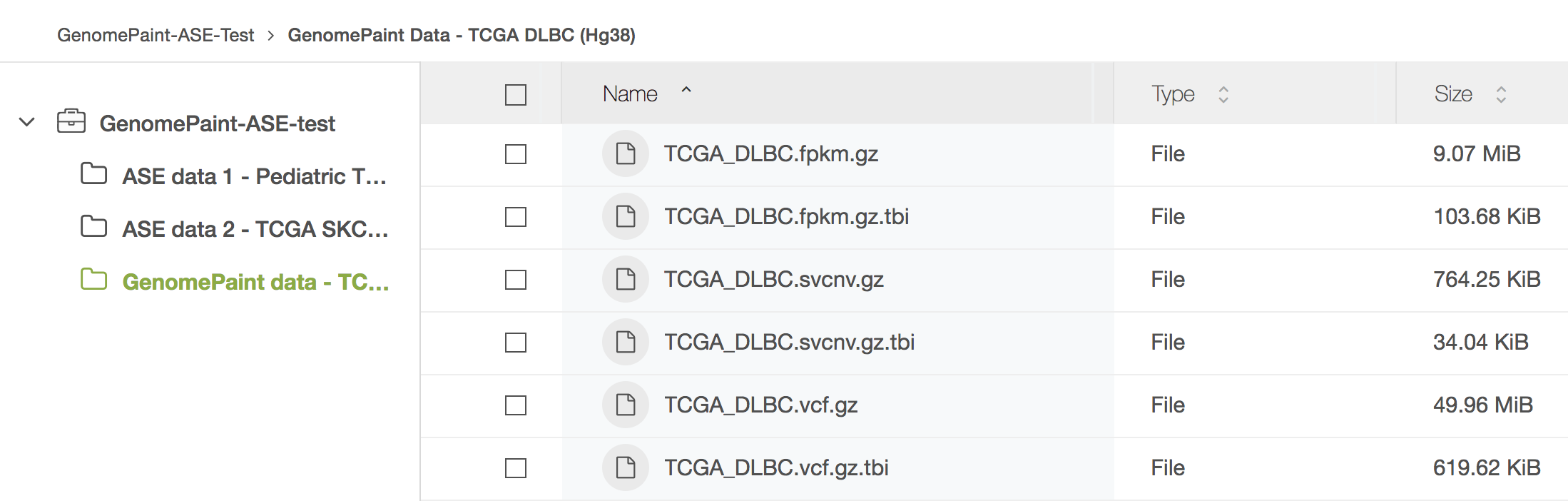Viewport: 1568px width, 501px height.
Task: Click the file icon beside TCGA_DLBC.vcf.gz
Action: [x=626, y=405]
